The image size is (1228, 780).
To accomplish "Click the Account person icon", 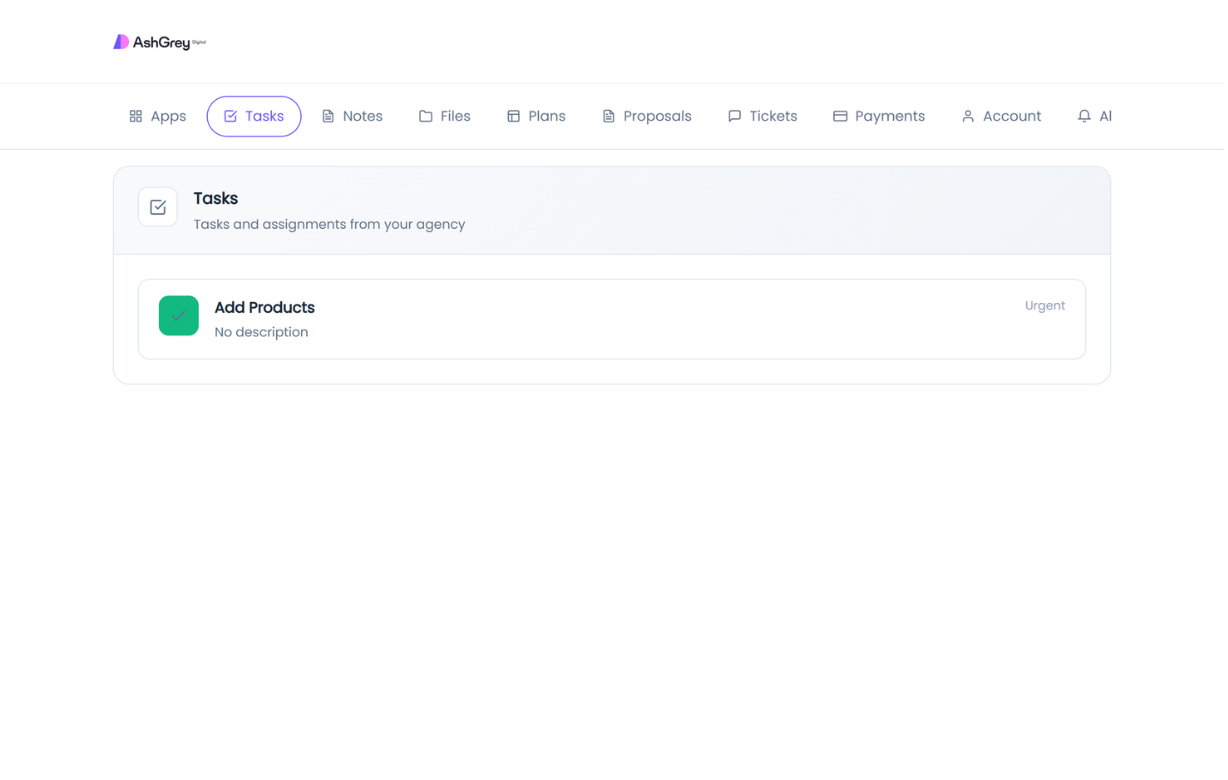I will [x=968, y=116].
